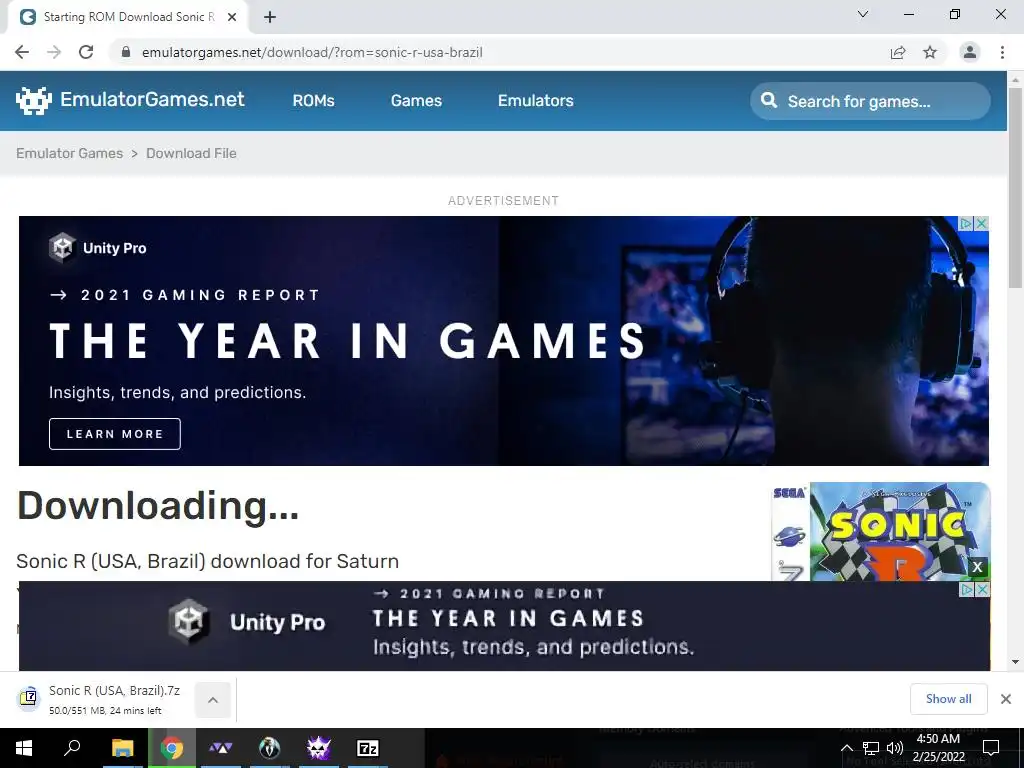Click Download File breadcrumb
The width and height of the screenshot is (1024, 768).
click(x=191, y=153)
